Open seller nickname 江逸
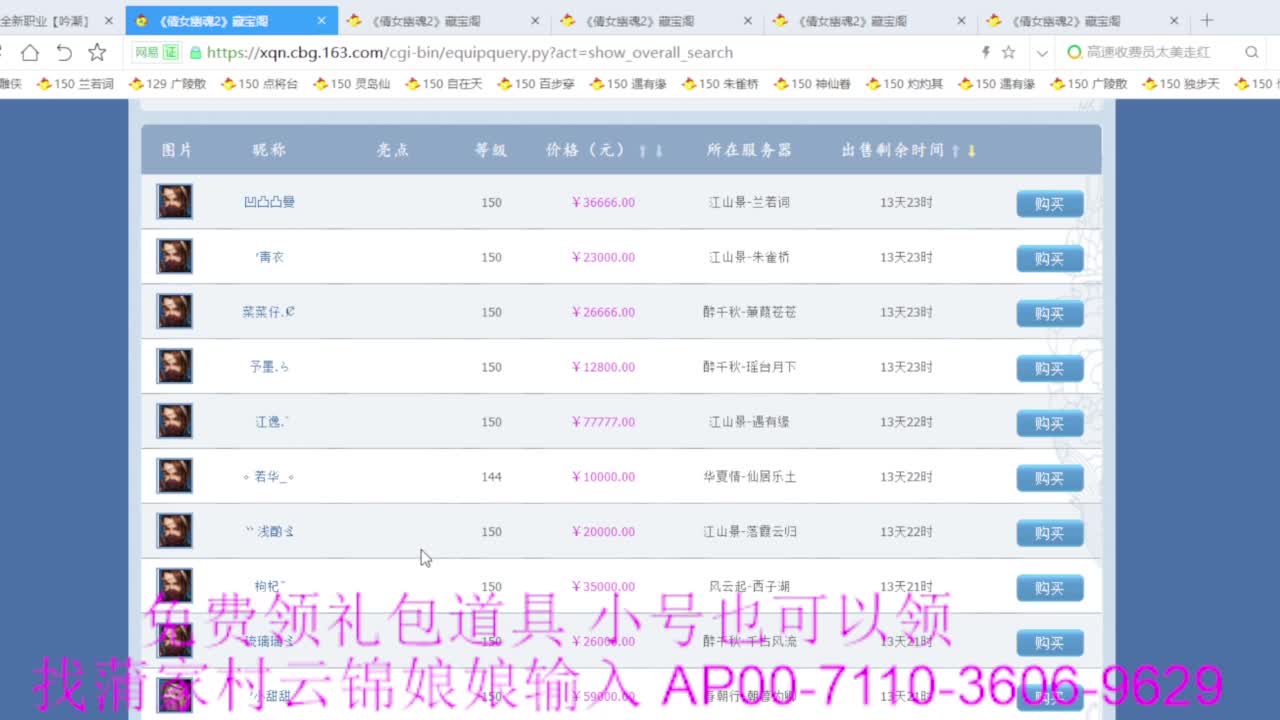The image size is (1280, 720). (x=271, y=422)
